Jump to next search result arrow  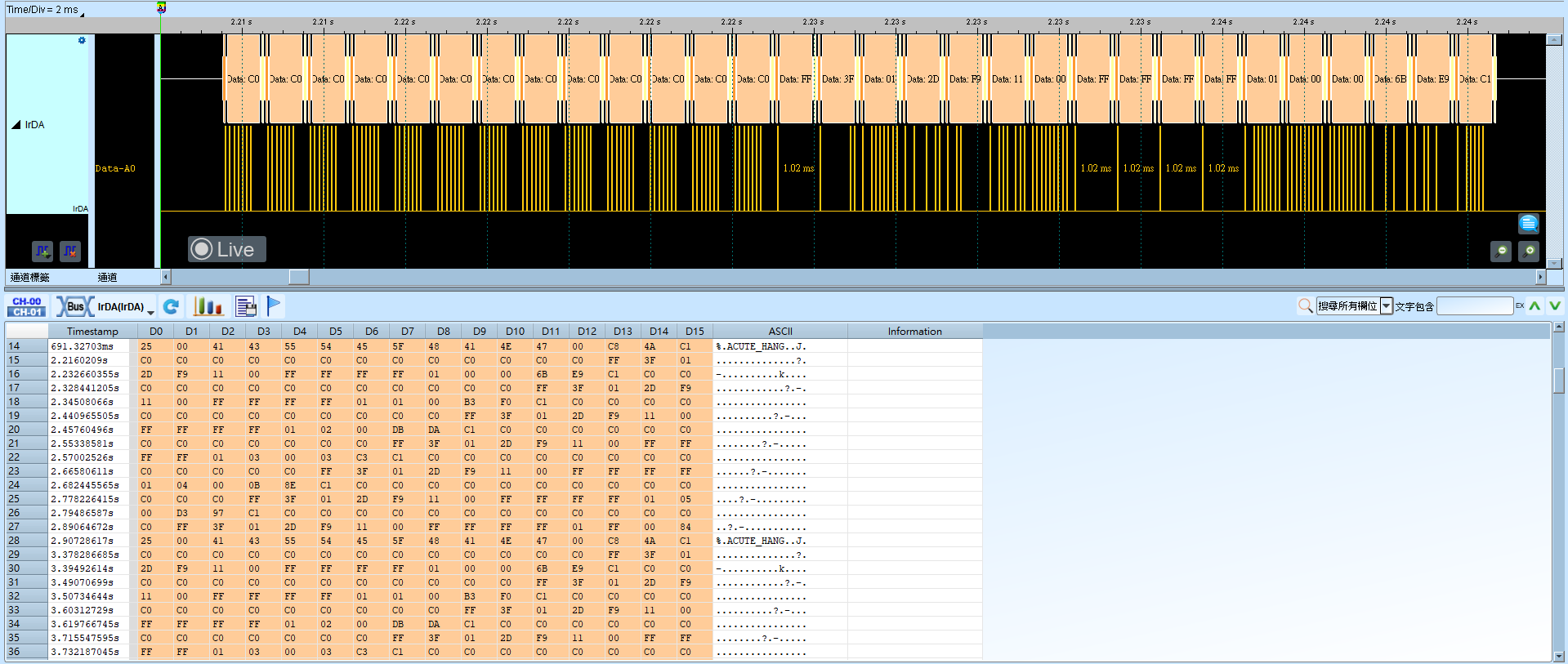(x=1554, y=305)
